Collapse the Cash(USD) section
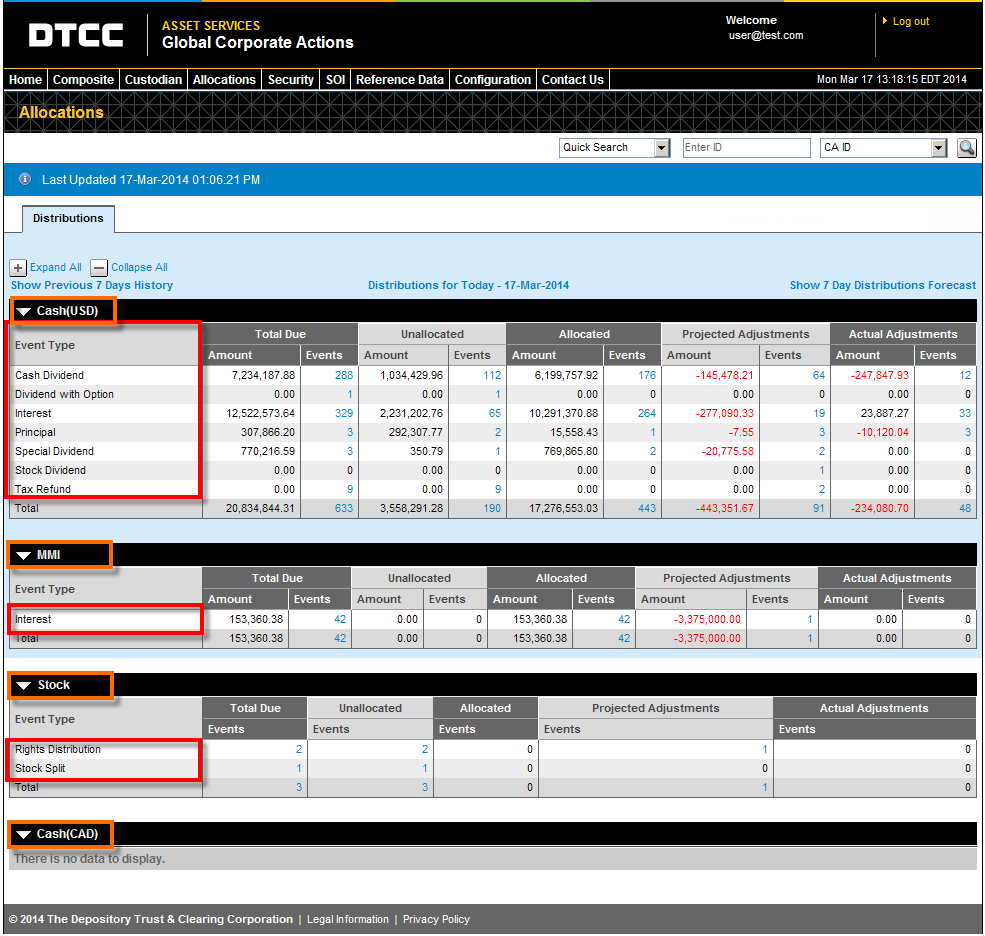985x936 pixels. click(x=23, y=310)
